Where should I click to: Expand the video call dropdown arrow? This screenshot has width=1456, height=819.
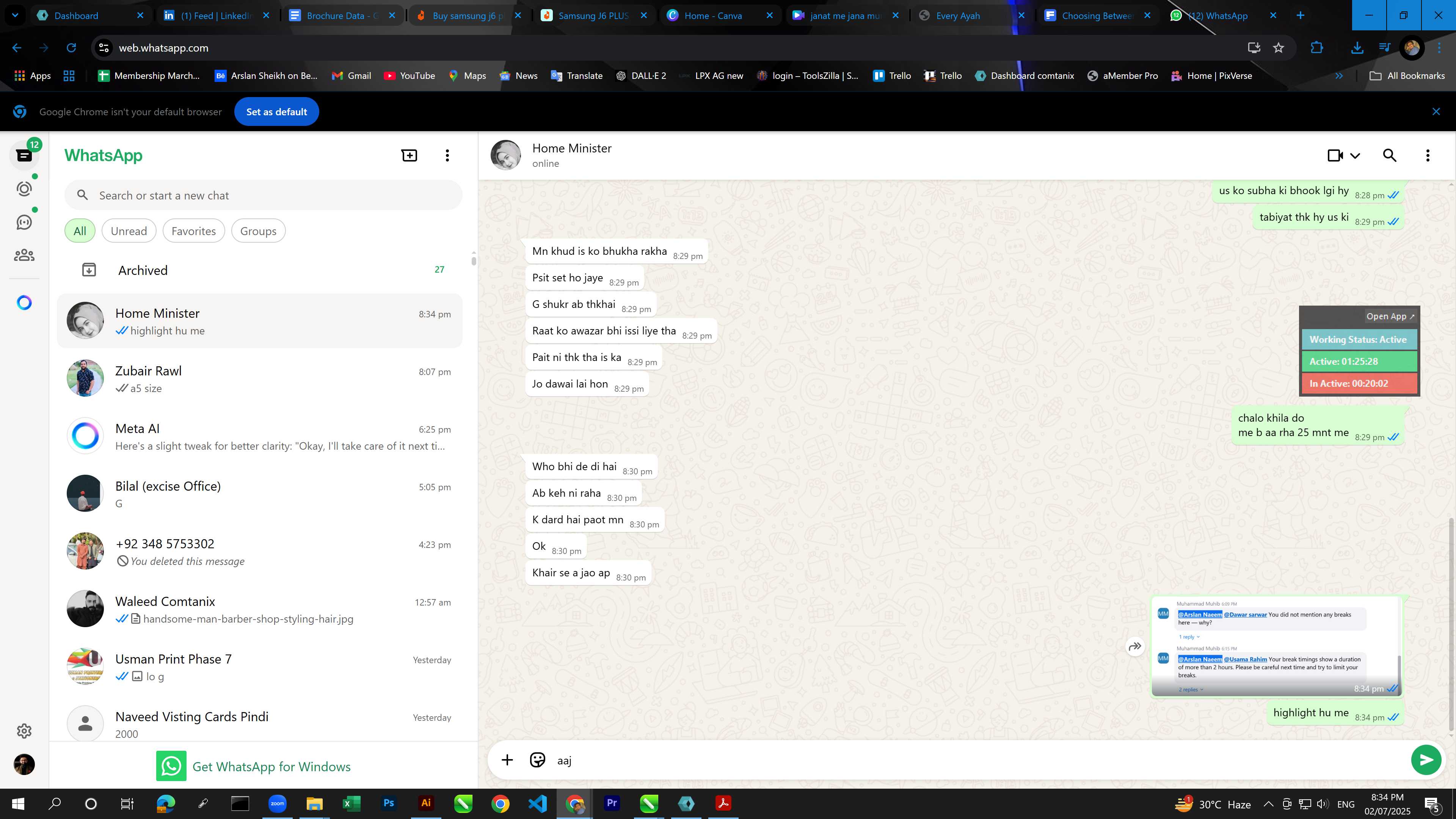[x=1355, y=156]
